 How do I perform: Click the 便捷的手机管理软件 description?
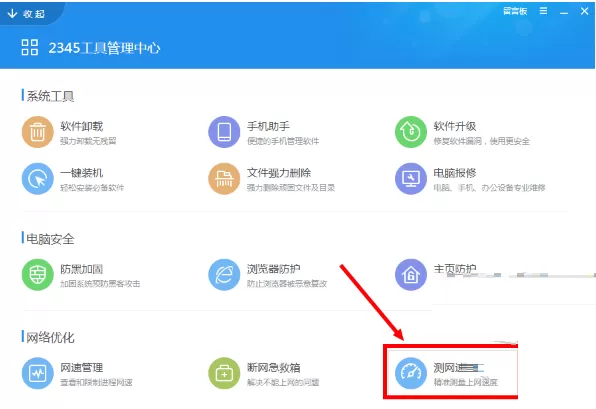pyautogui.click(x=283, y=141)
